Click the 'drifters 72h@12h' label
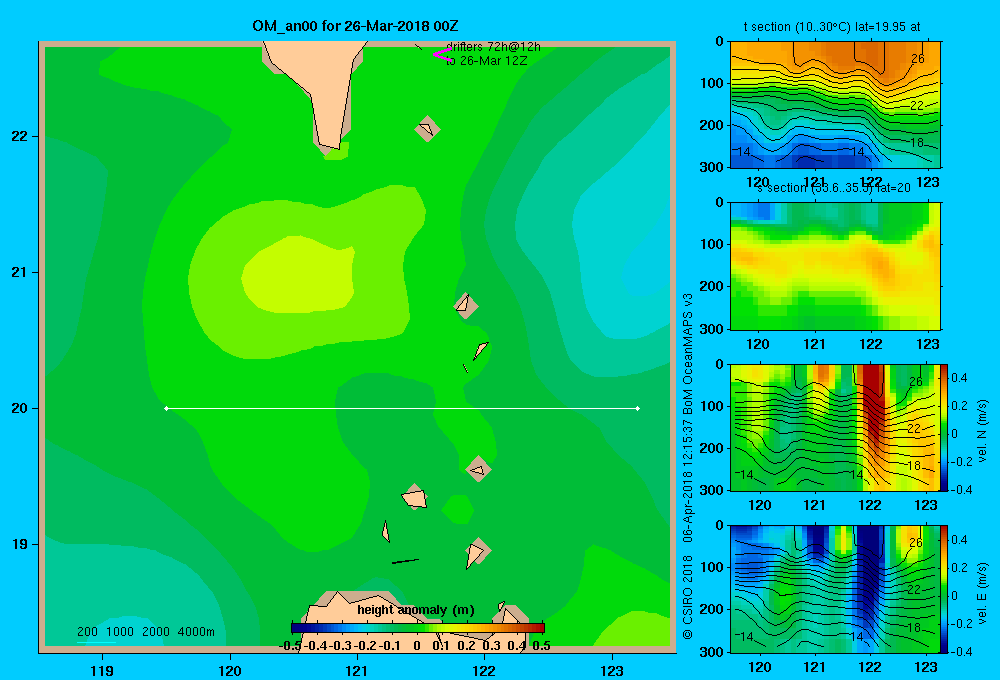The height and width of the screenshot is (680, 1000). pyautogui.click(x=493, y=47)
